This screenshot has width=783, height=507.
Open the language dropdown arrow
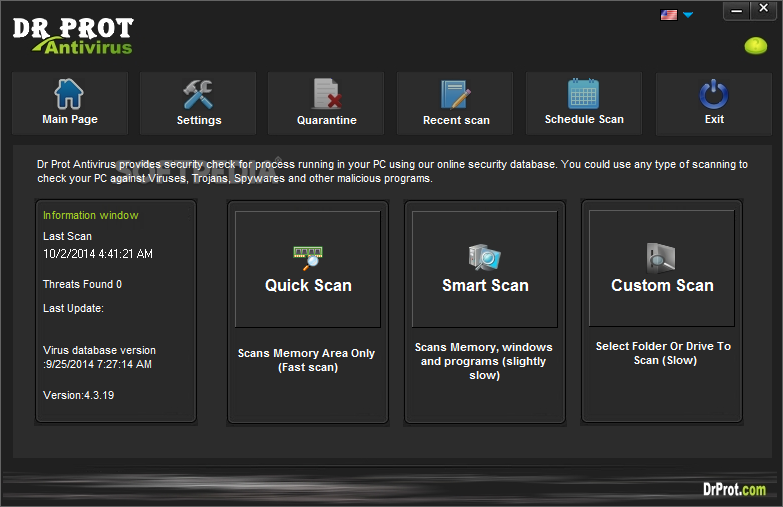tap(688, 15)
